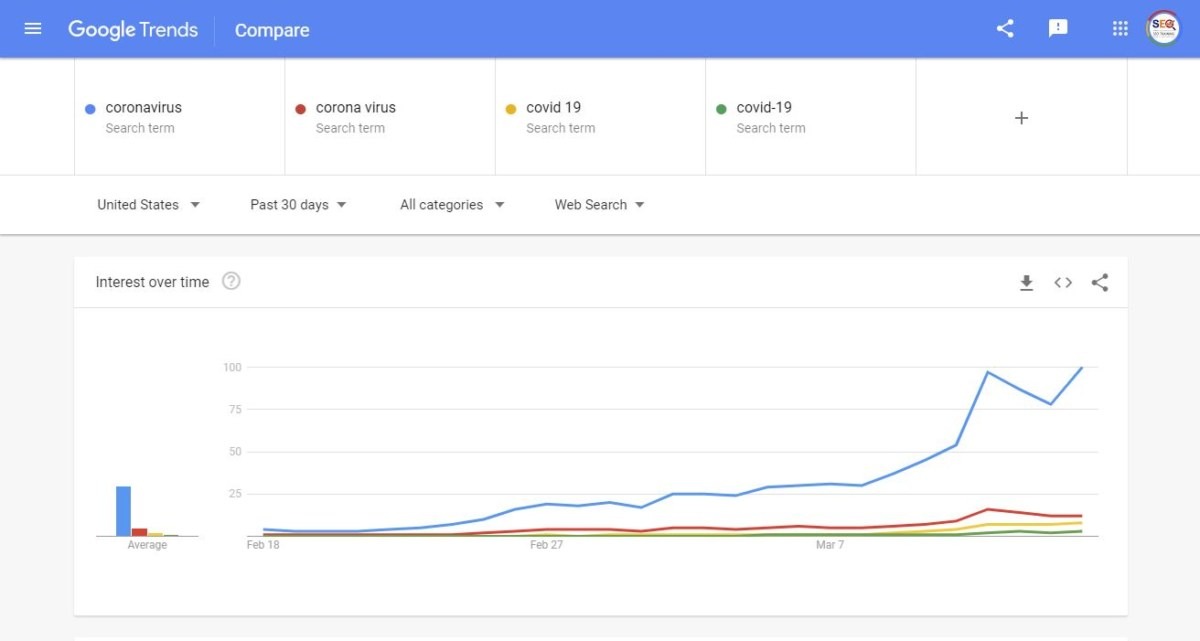Share this comparison via header icon
The width and height of the screenshot is (1200, 641).
(1005, 29)
